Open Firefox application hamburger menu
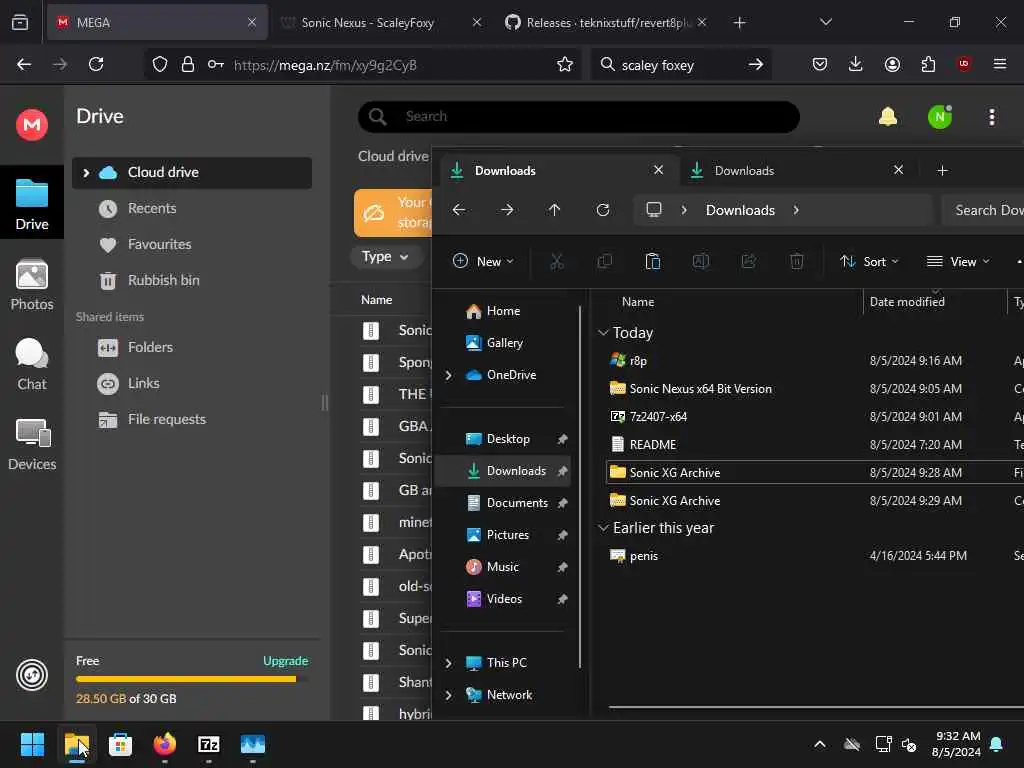The image size is (1024, 768). coord(1000,64)
